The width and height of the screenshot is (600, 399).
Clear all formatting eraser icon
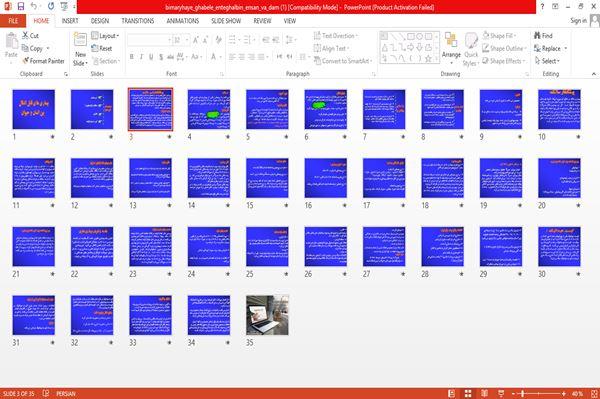[218, 40]
